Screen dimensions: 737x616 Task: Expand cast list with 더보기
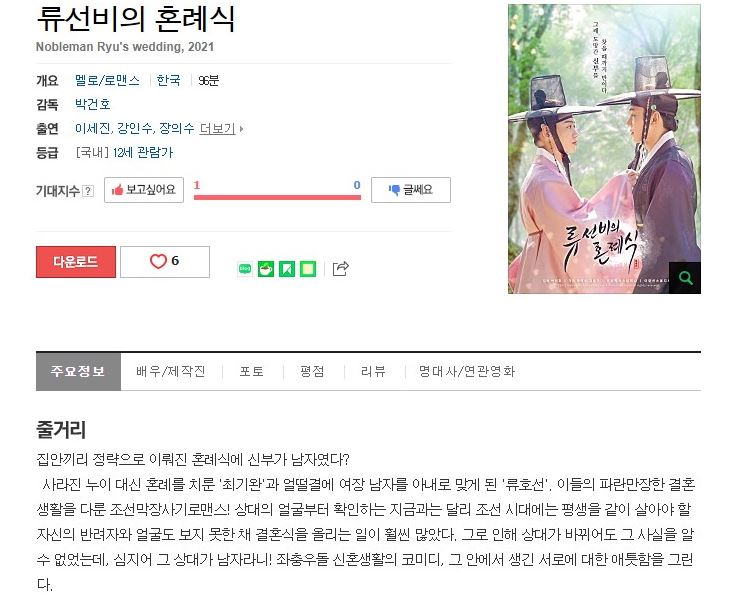pyautogui.click(x=221, y=128)
